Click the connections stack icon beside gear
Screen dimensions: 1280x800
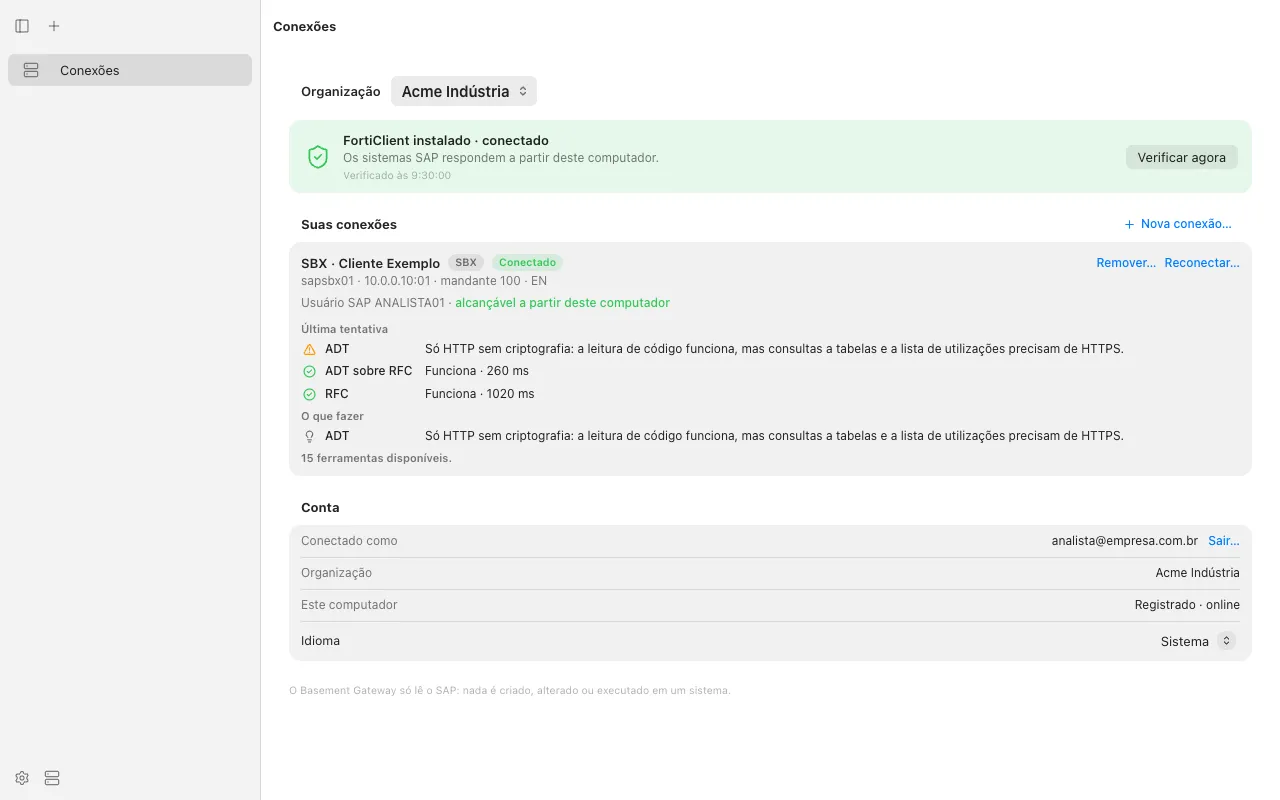click(x=52, y=778)
